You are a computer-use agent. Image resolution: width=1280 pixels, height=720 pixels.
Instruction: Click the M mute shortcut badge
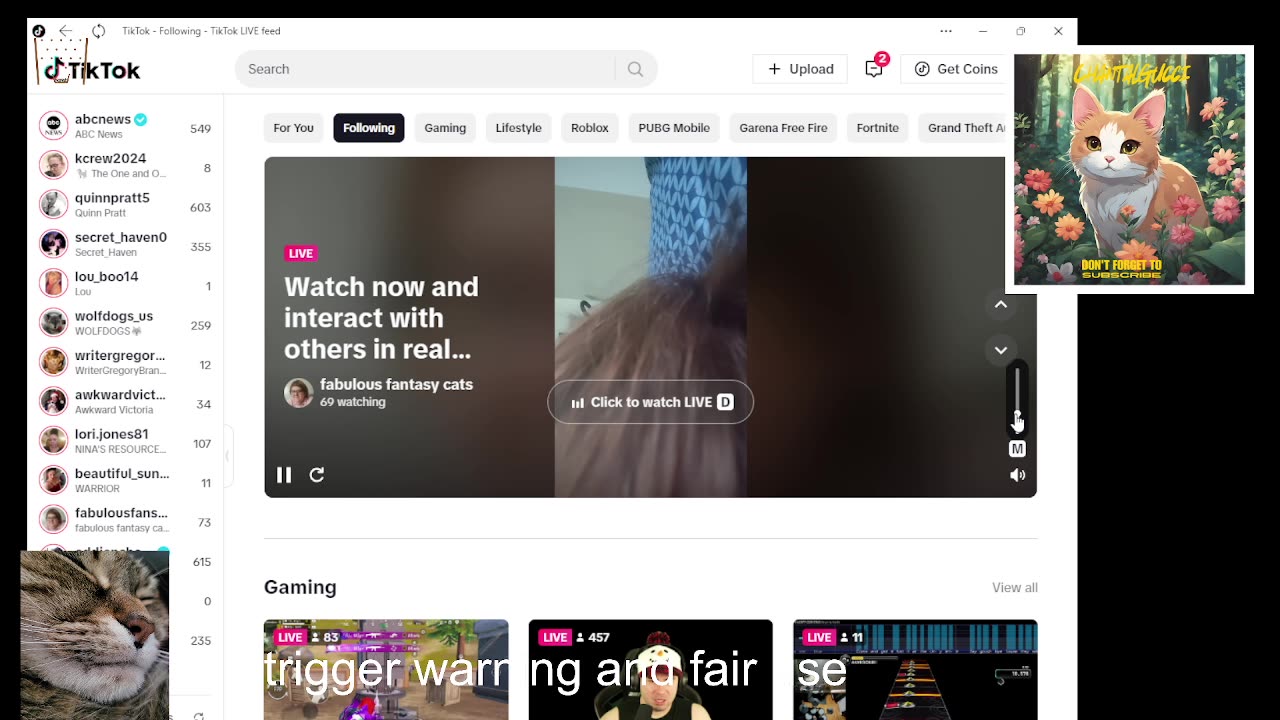click(1017, 449)
